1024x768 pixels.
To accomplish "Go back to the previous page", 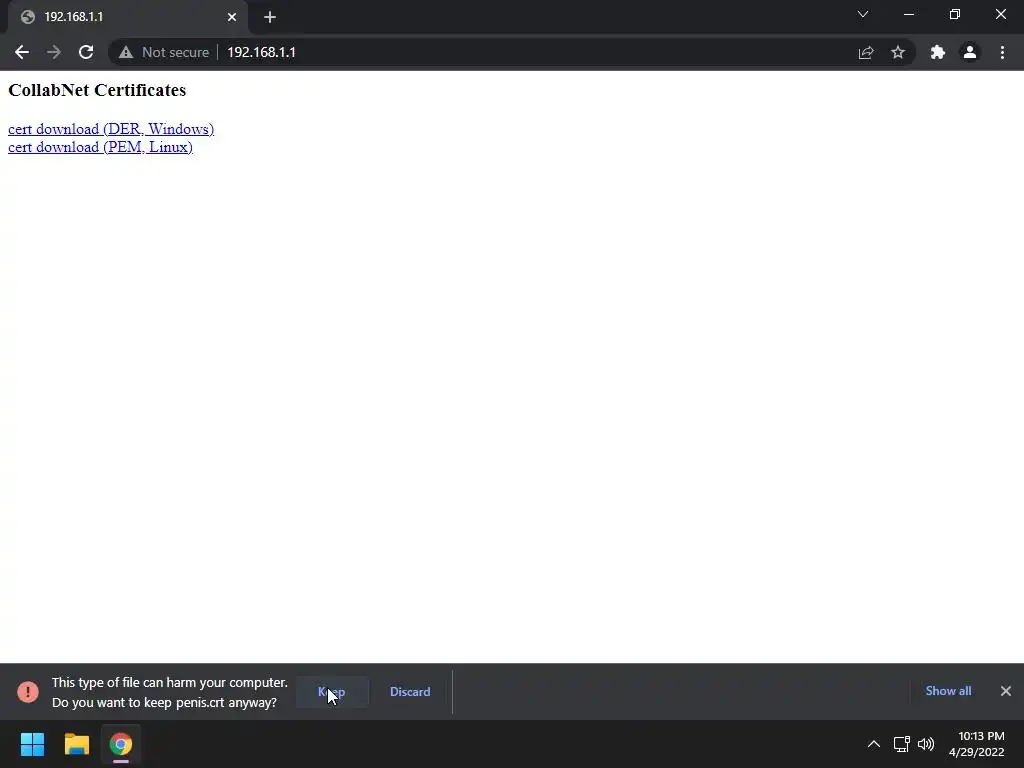I will point(22,52).
